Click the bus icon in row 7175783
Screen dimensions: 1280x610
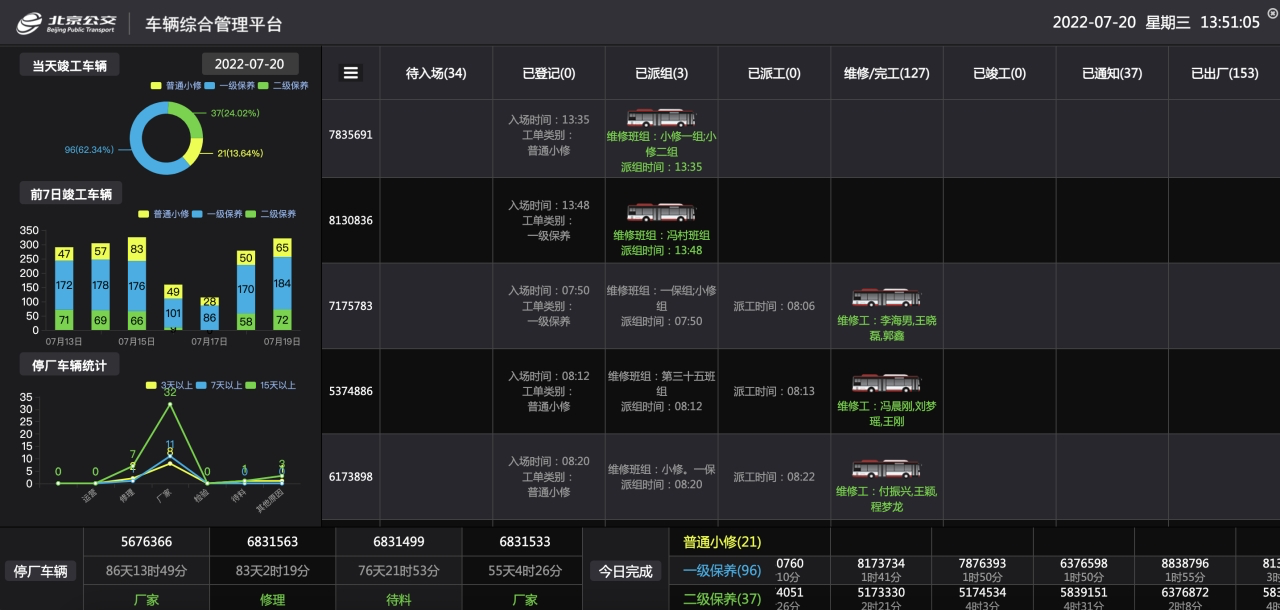click(886, 298)
